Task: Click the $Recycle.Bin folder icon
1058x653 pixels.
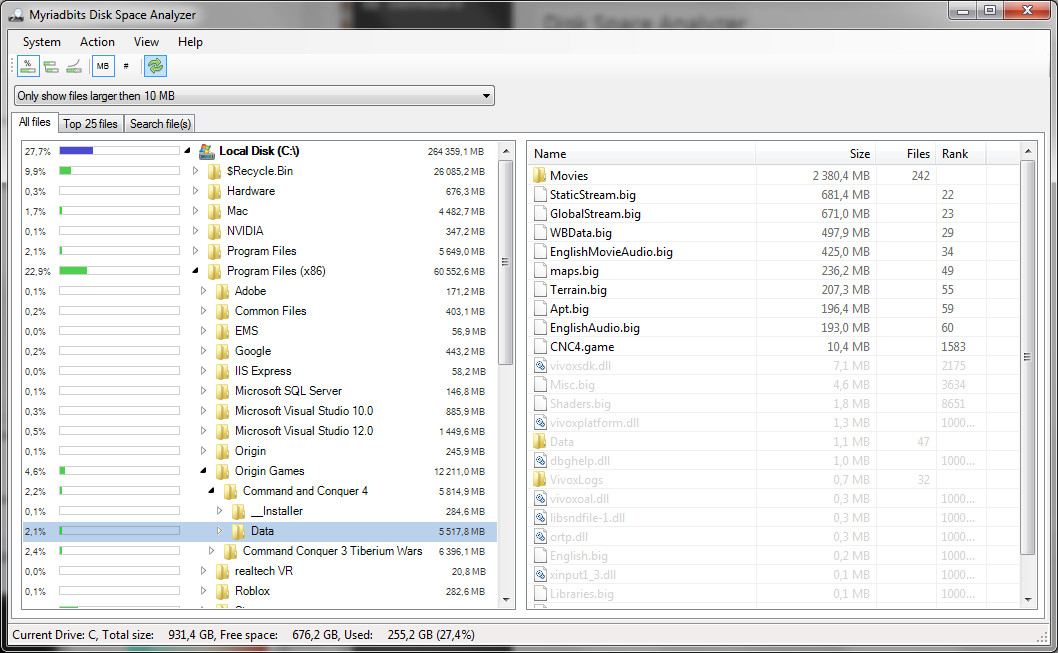Action: coord(215,171)
